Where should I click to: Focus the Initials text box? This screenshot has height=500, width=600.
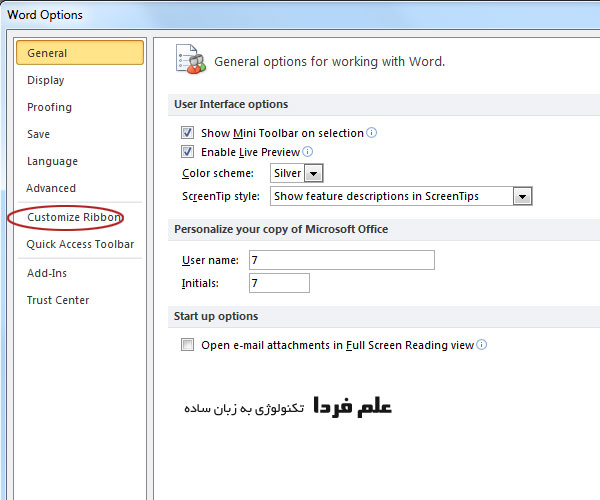pos(278,284)
